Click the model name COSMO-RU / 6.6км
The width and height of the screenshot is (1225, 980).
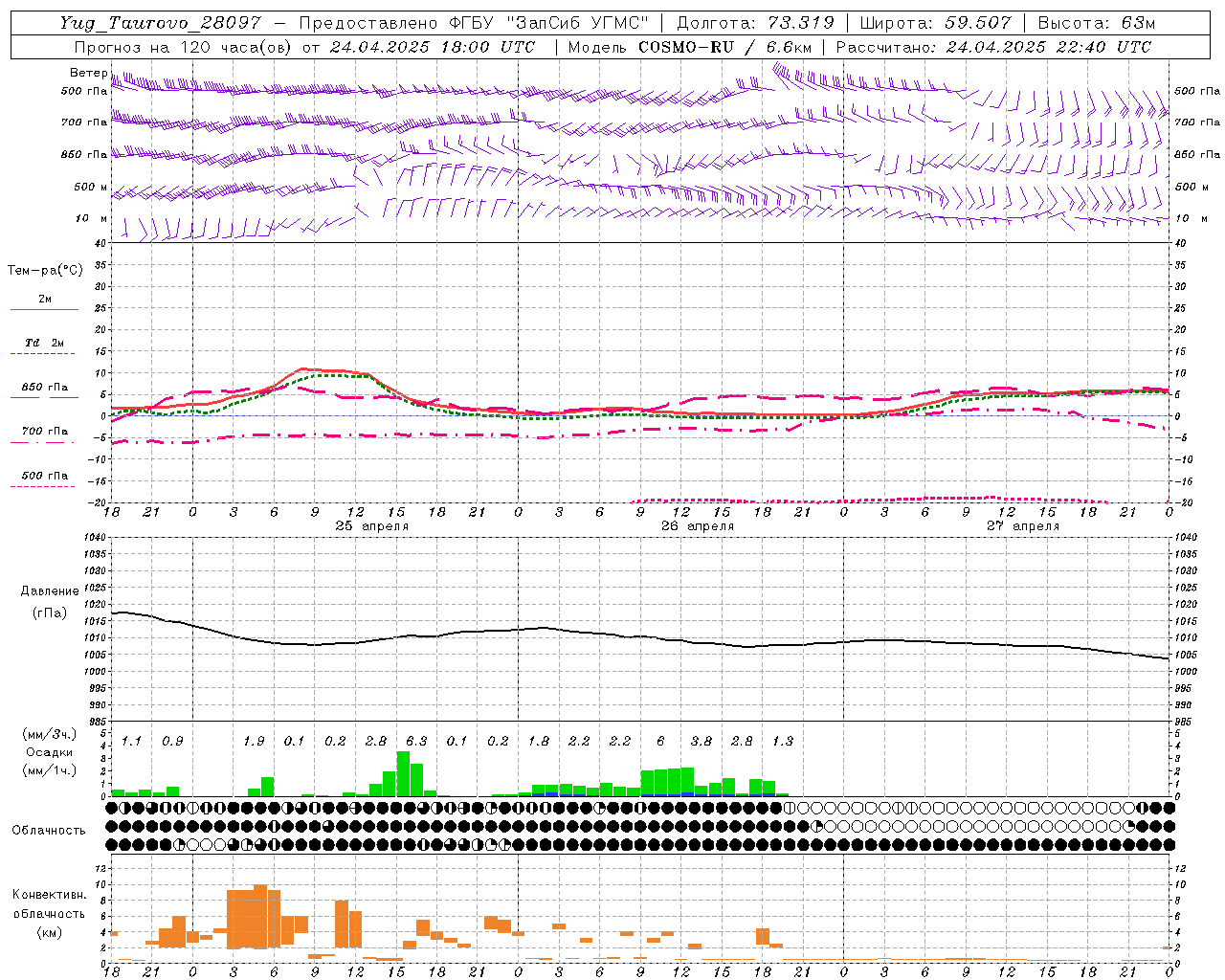(725, 47)
